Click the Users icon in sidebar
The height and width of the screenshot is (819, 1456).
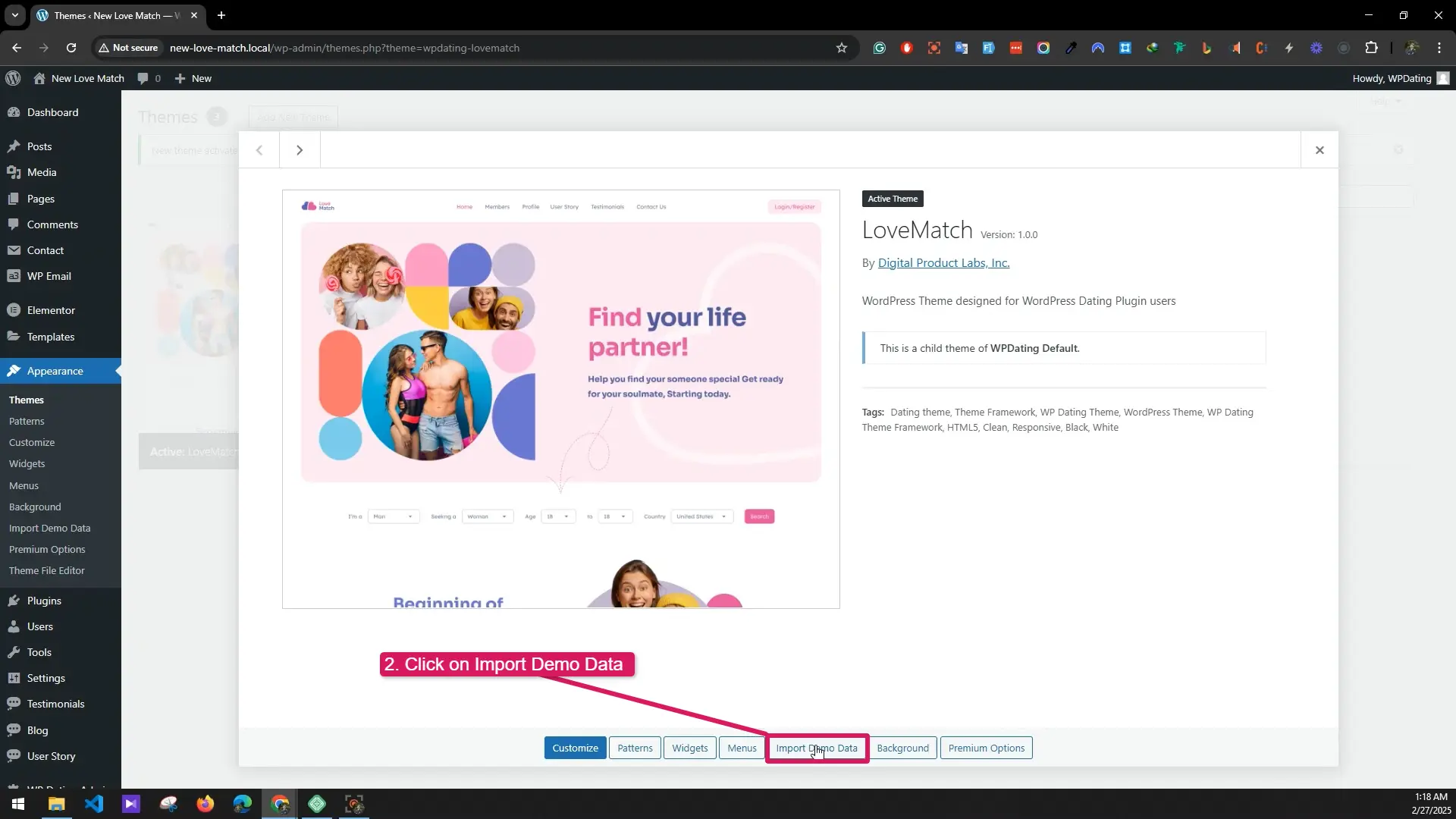pyautogui.click(x=14, y=626)
